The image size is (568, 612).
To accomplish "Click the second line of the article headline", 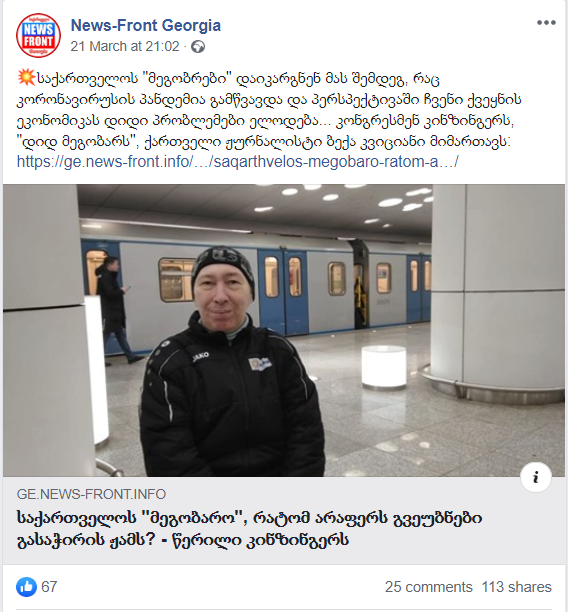I will click(x=183, y=540).
